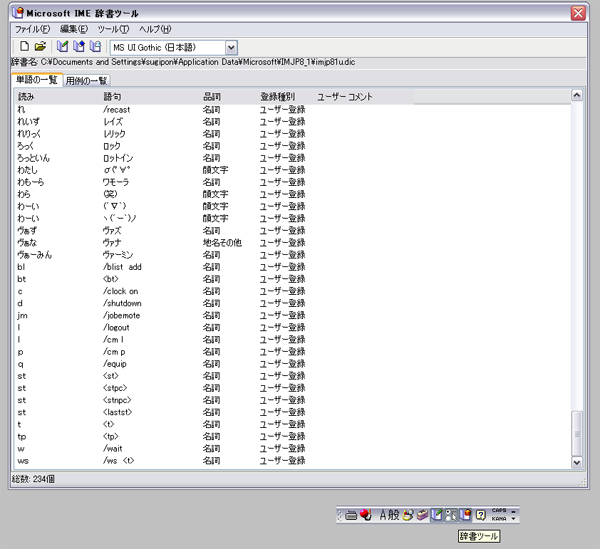Open the toolbox icon on the language bar

422,515
